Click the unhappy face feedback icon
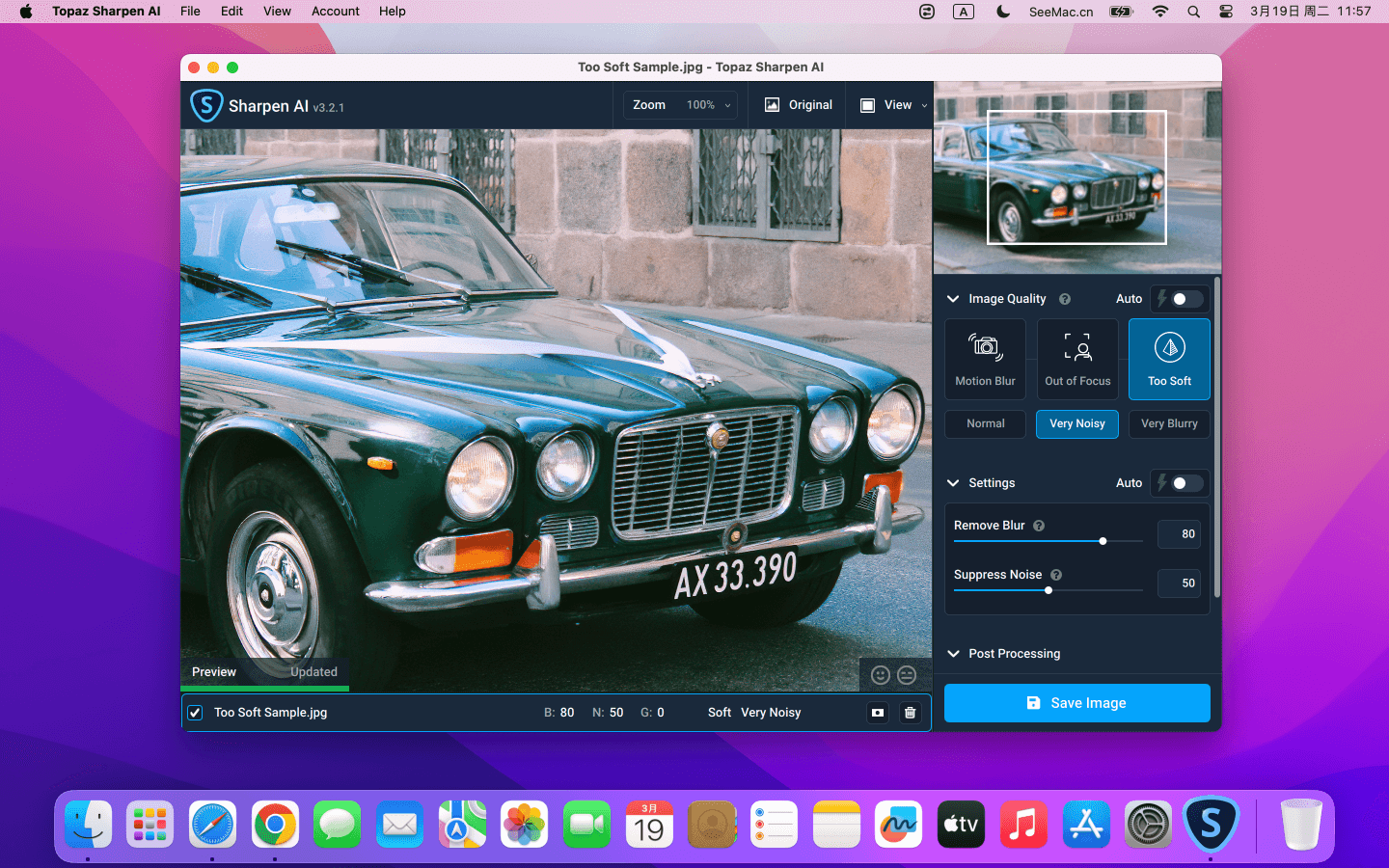 coord(907,675)
